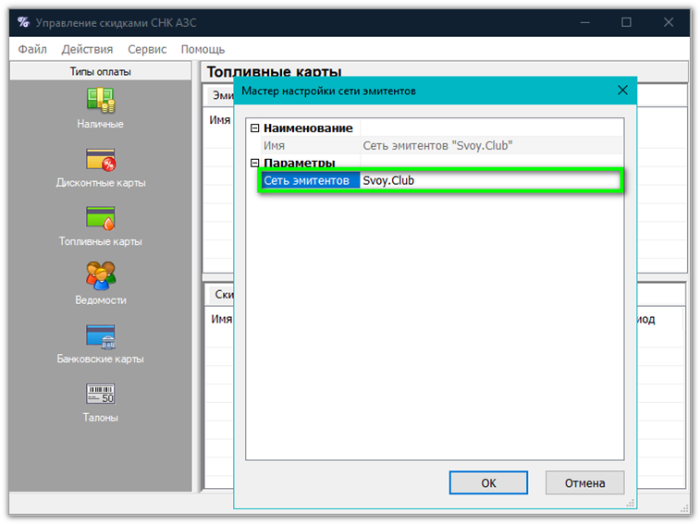Select the Сеть эмитентов property label

pos(307,181)
